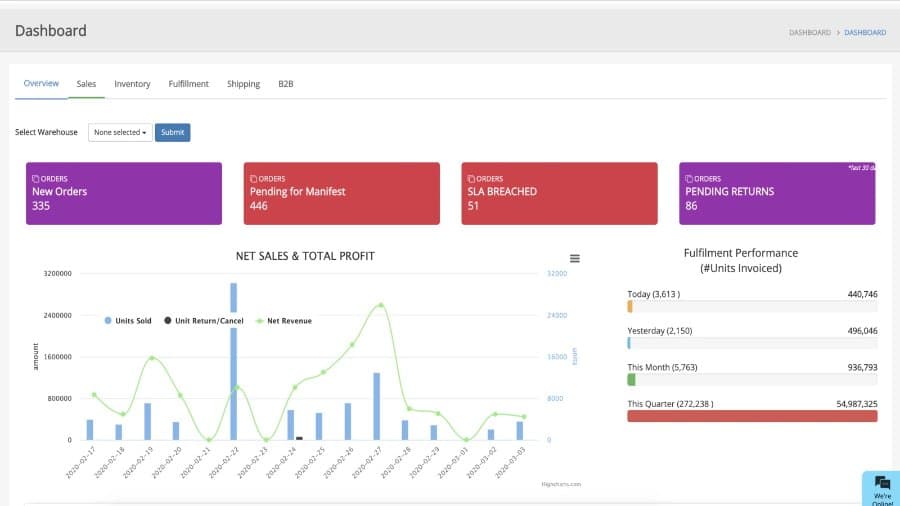This screenshot has width=900, height=506.
Task: Click the NET SALES & TOTAL PROFIT title
Action: (x=305, y=256)
